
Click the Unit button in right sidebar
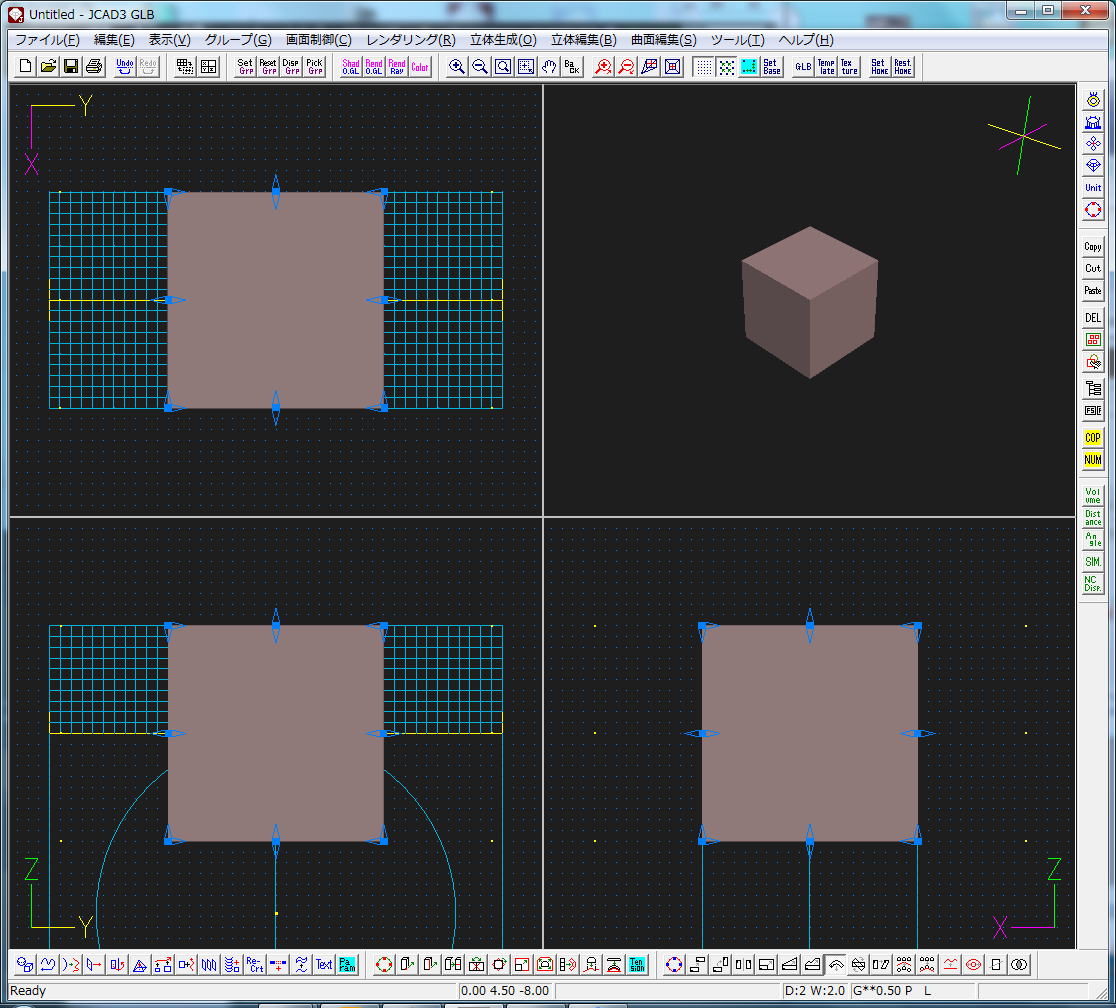pyautogui.click(x=1093, y=188)
